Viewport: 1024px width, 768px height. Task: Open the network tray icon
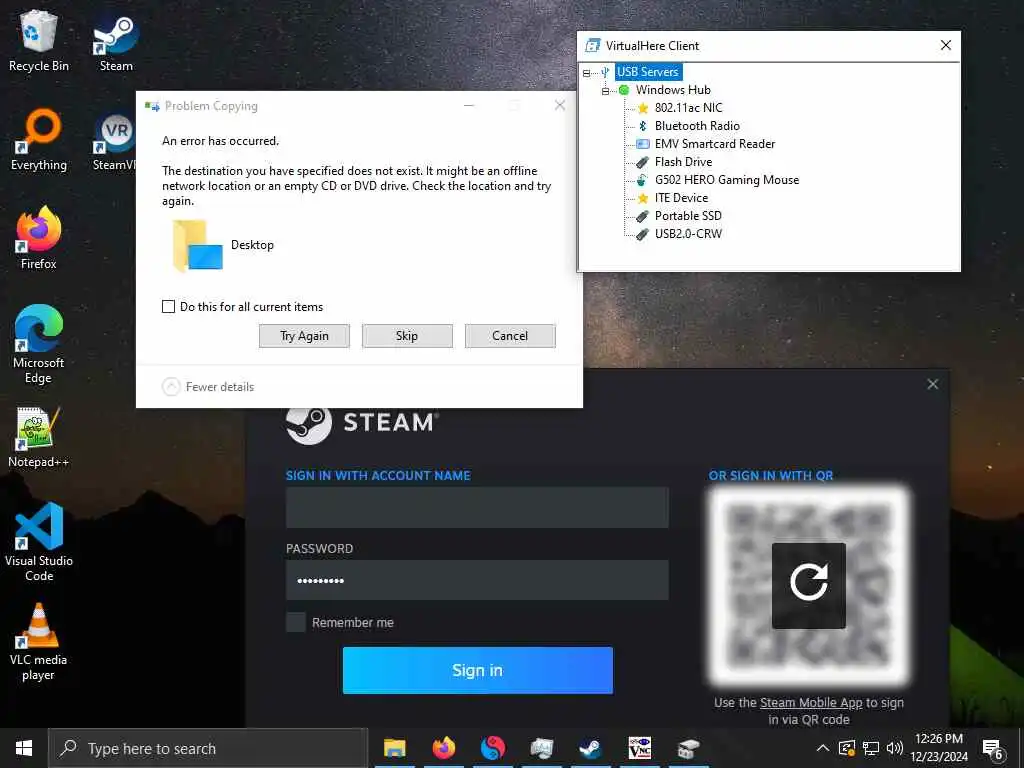point(871,748)
